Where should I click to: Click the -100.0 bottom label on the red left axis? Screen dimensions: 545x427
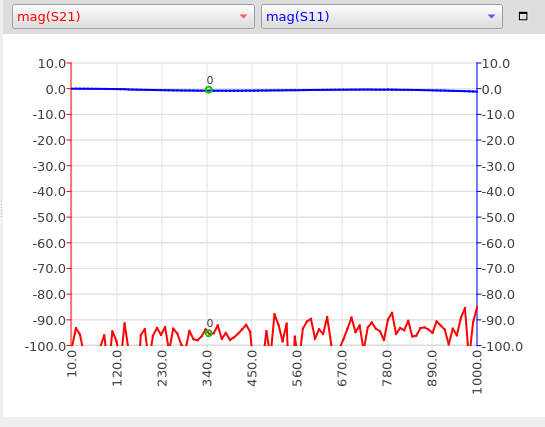point(46,346)
